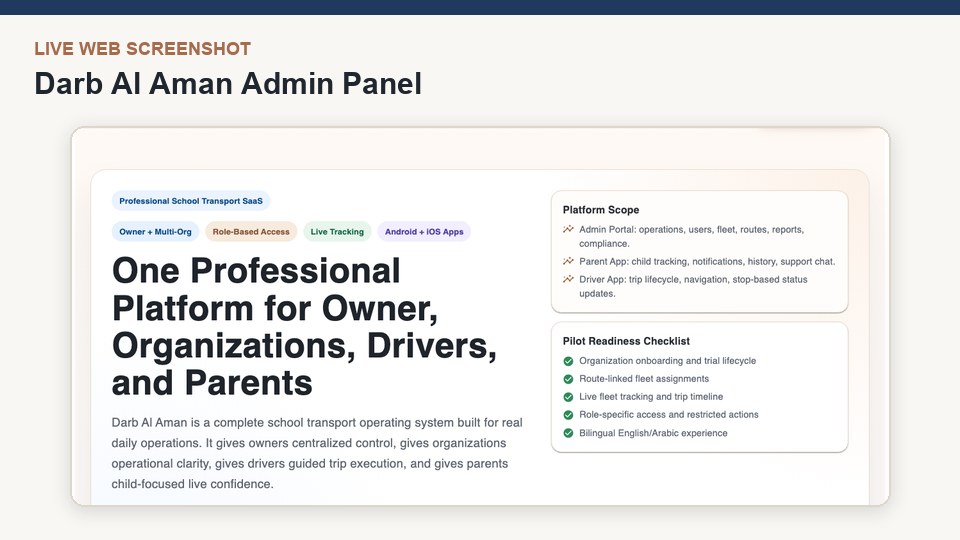
Task: Click the 'LIVE WEB SCREENSHOT' label
Action: [x=143, y=49]
